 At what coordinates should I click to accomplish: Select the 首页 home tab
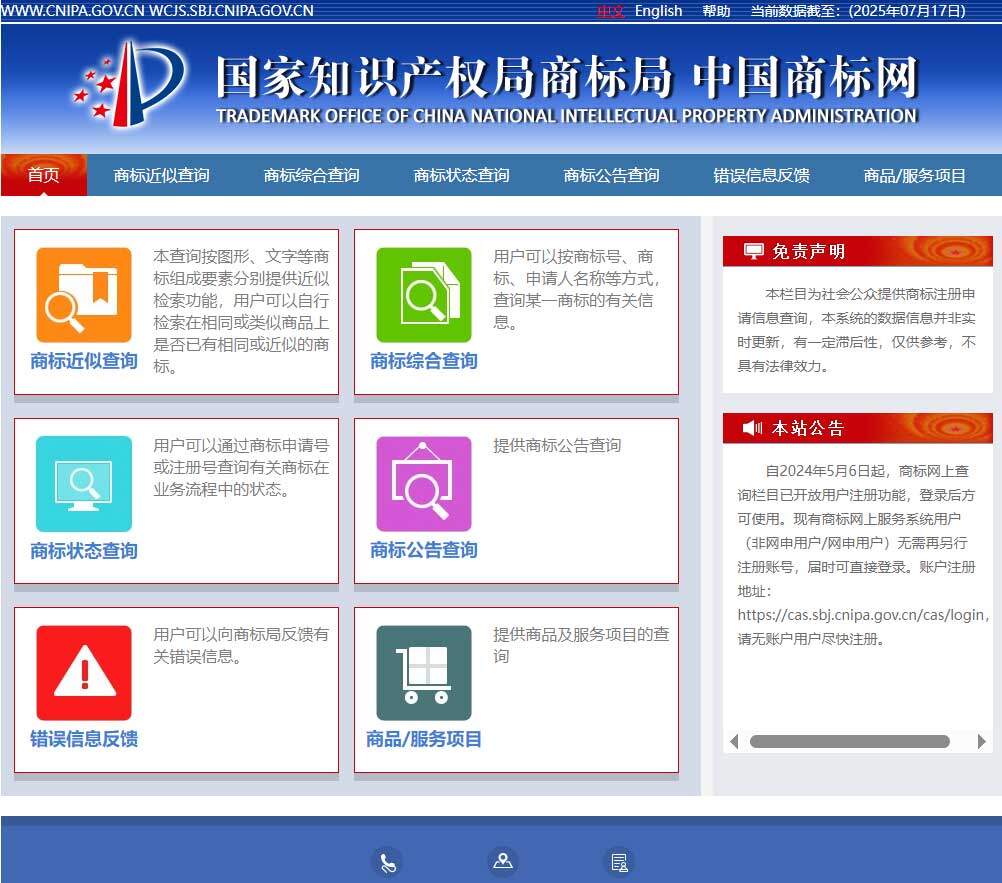pos(43,176)
